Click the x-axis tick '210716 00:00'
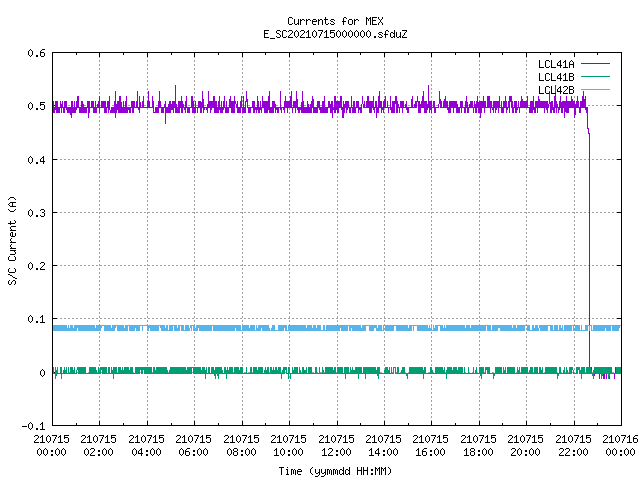 pyautogui.click(x=620, y=446)
